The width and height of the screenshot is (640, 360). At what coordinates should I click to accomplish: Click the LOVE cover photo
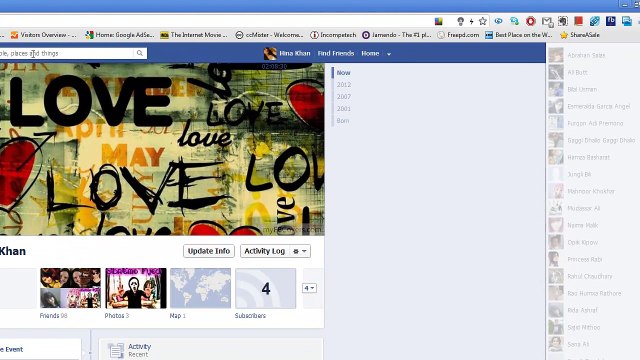(x=162, y=149)
